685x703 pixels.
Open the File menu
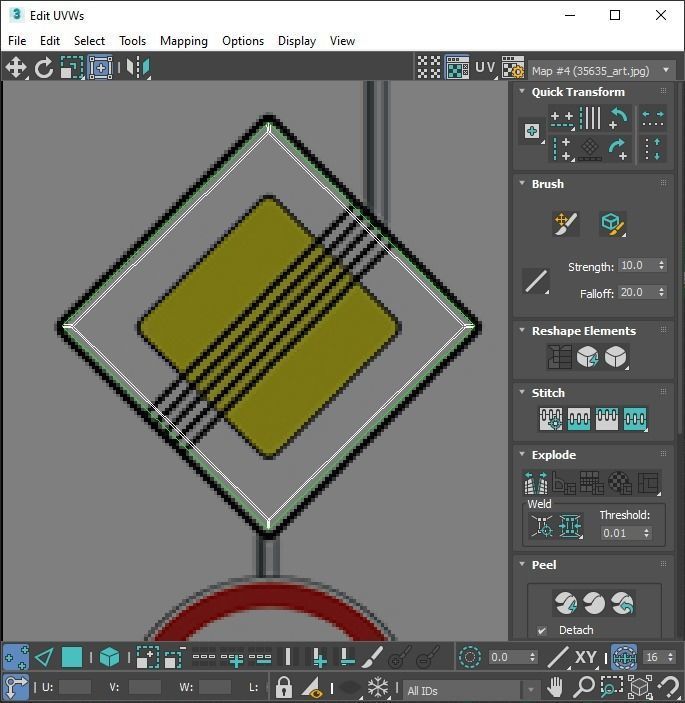[x=17, y=41]
